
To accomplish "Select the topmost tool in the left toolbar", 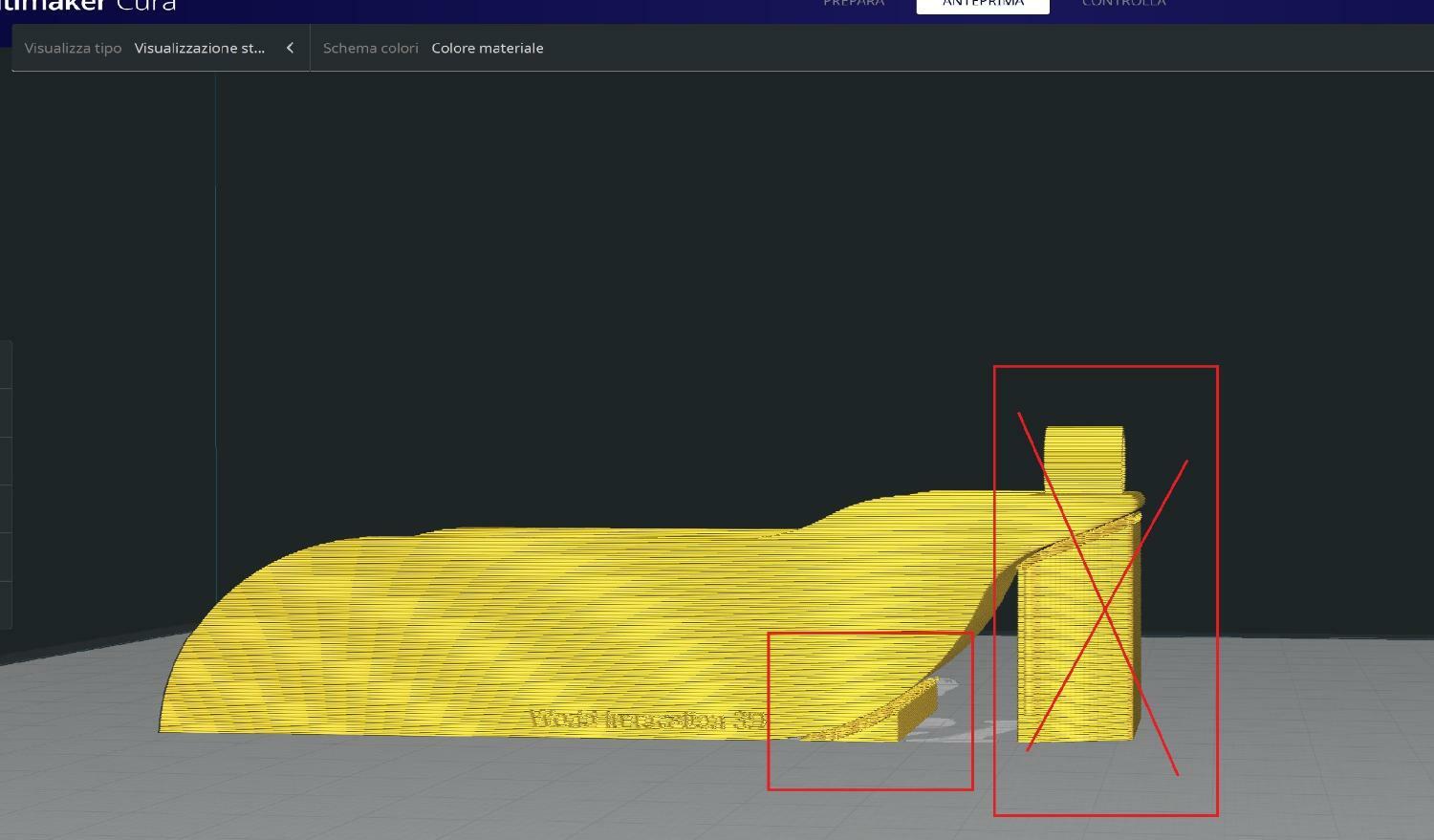I will tap(5, 364).
